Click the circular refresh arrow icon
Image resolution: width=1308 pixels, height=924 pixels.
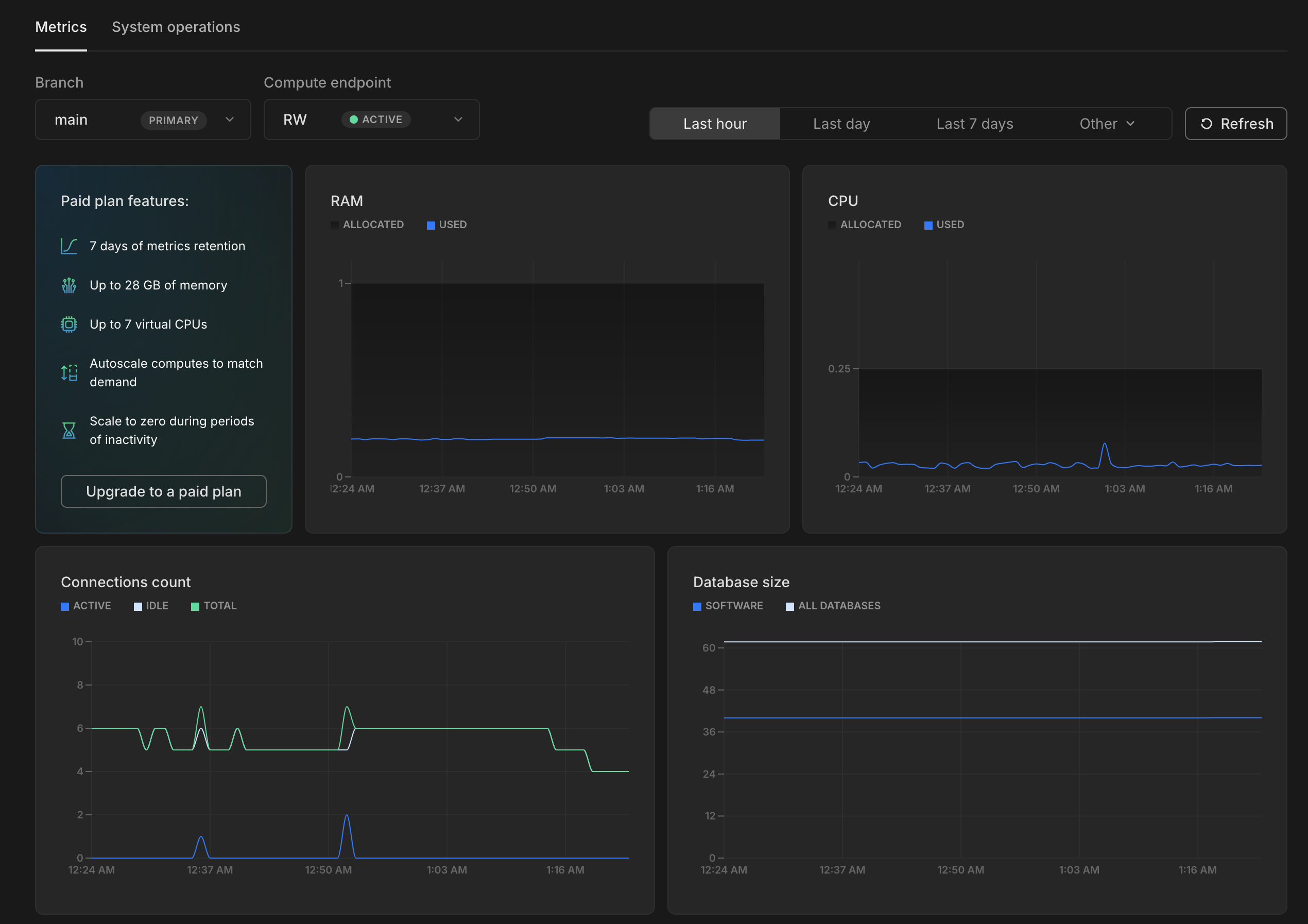tap(1206, 124)
